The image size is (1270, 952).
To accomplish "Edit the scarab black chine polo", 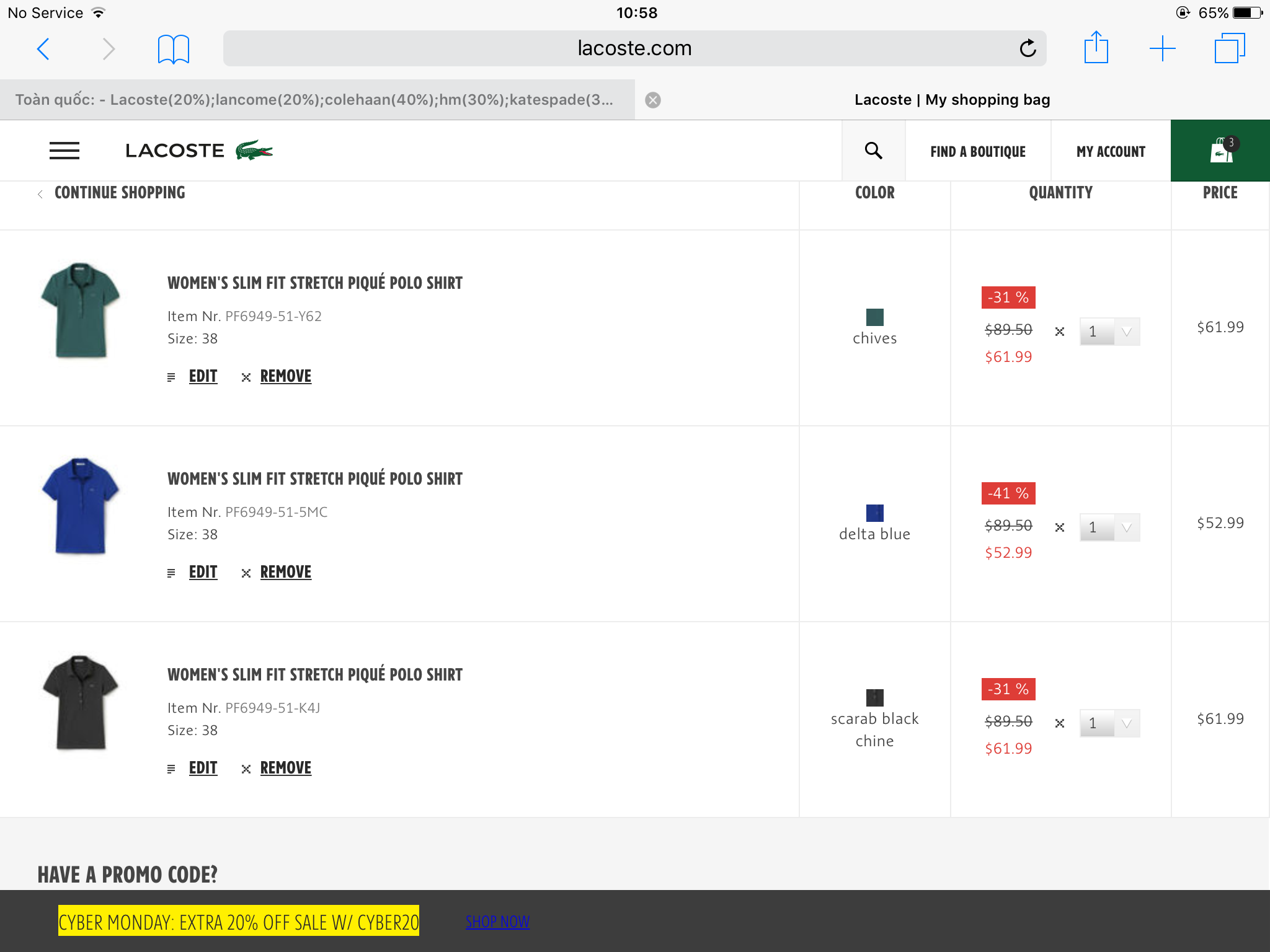I will click(x=203, y=768).
